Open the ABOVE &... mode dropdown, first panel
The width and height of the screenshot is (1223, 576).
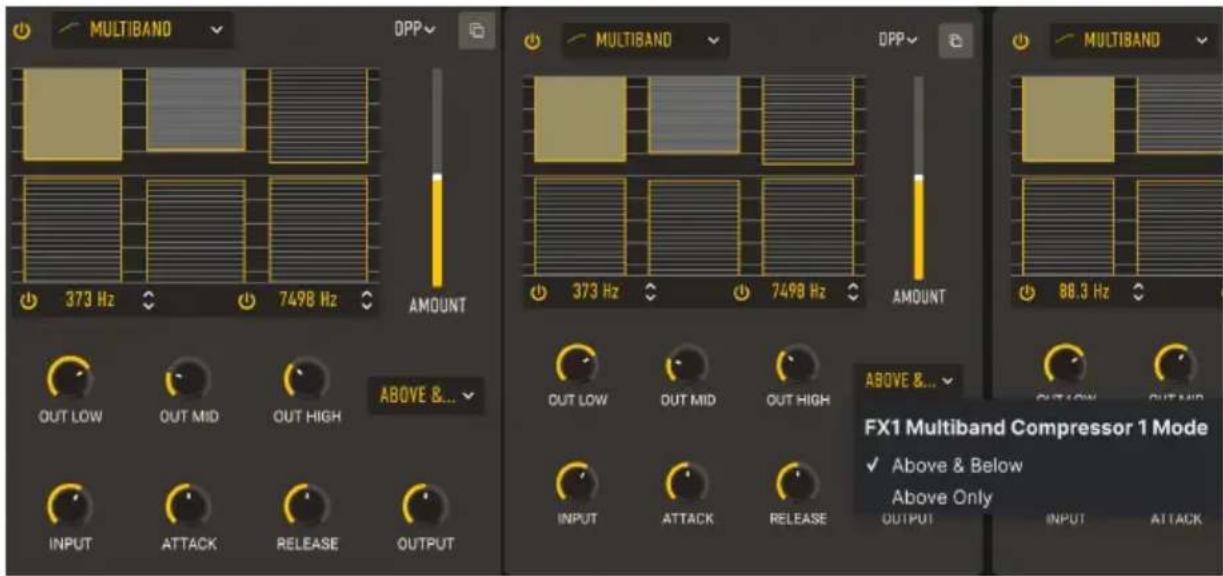point(426,396)
